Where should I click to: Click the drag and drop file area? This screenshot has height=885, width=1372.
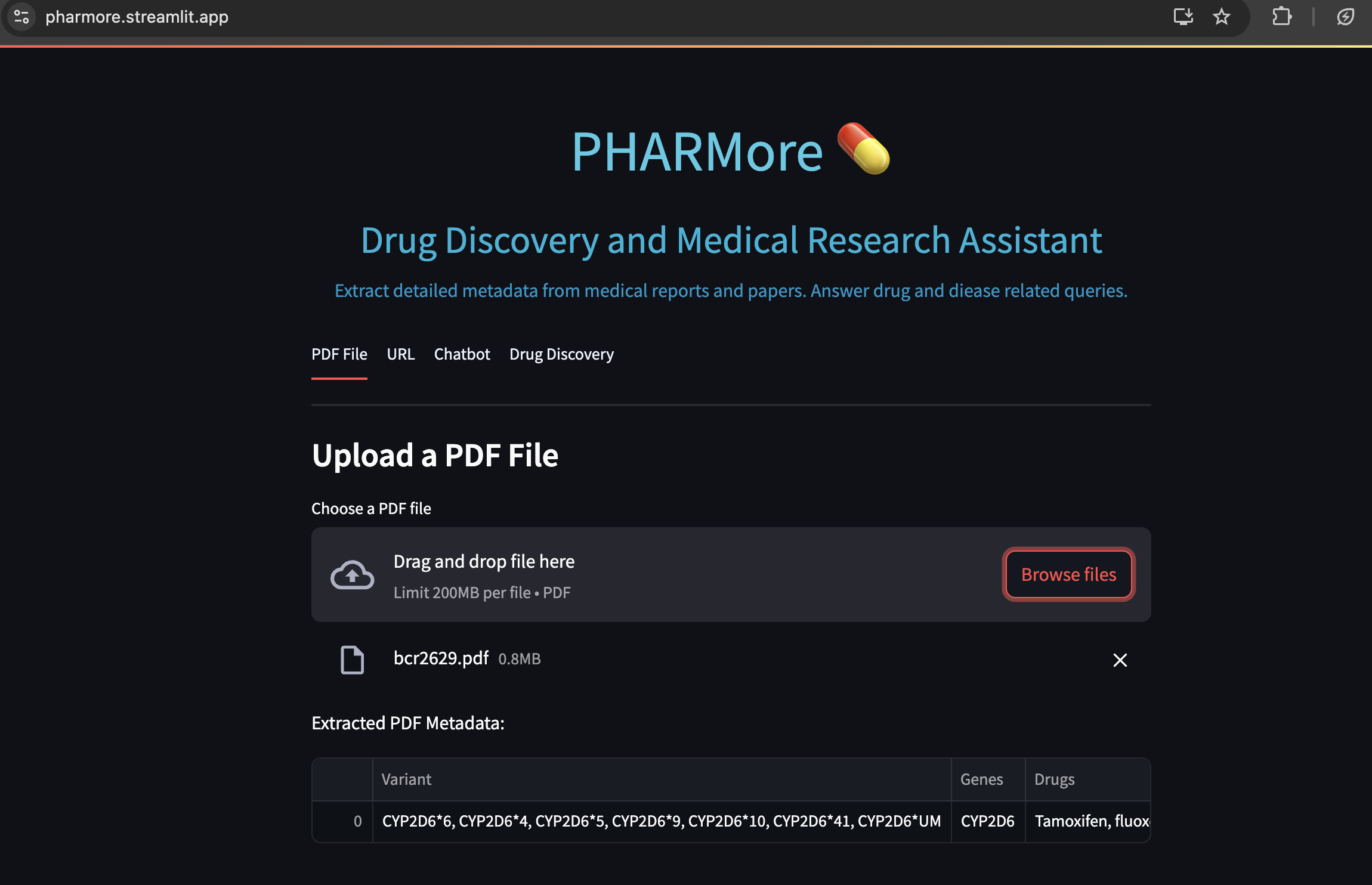[656, 575]
